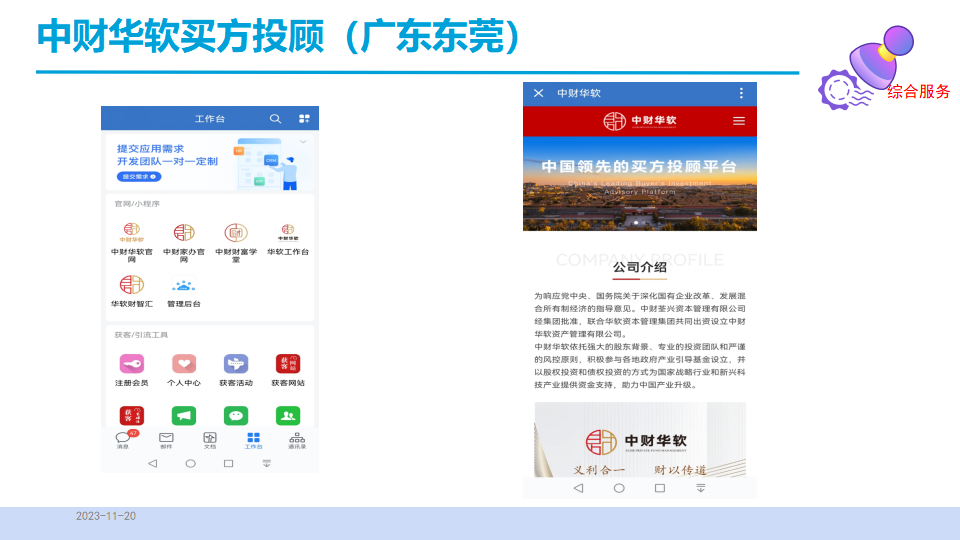Open the 获客网站 red icon

pyautogui.click(x=288, y=364)
